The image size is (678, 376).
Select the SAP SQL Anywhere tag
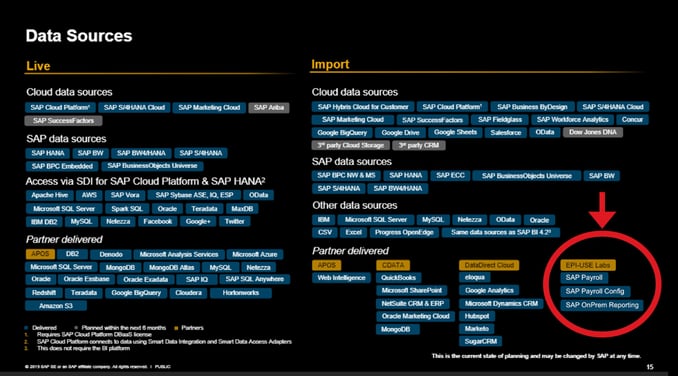point(254,279)
